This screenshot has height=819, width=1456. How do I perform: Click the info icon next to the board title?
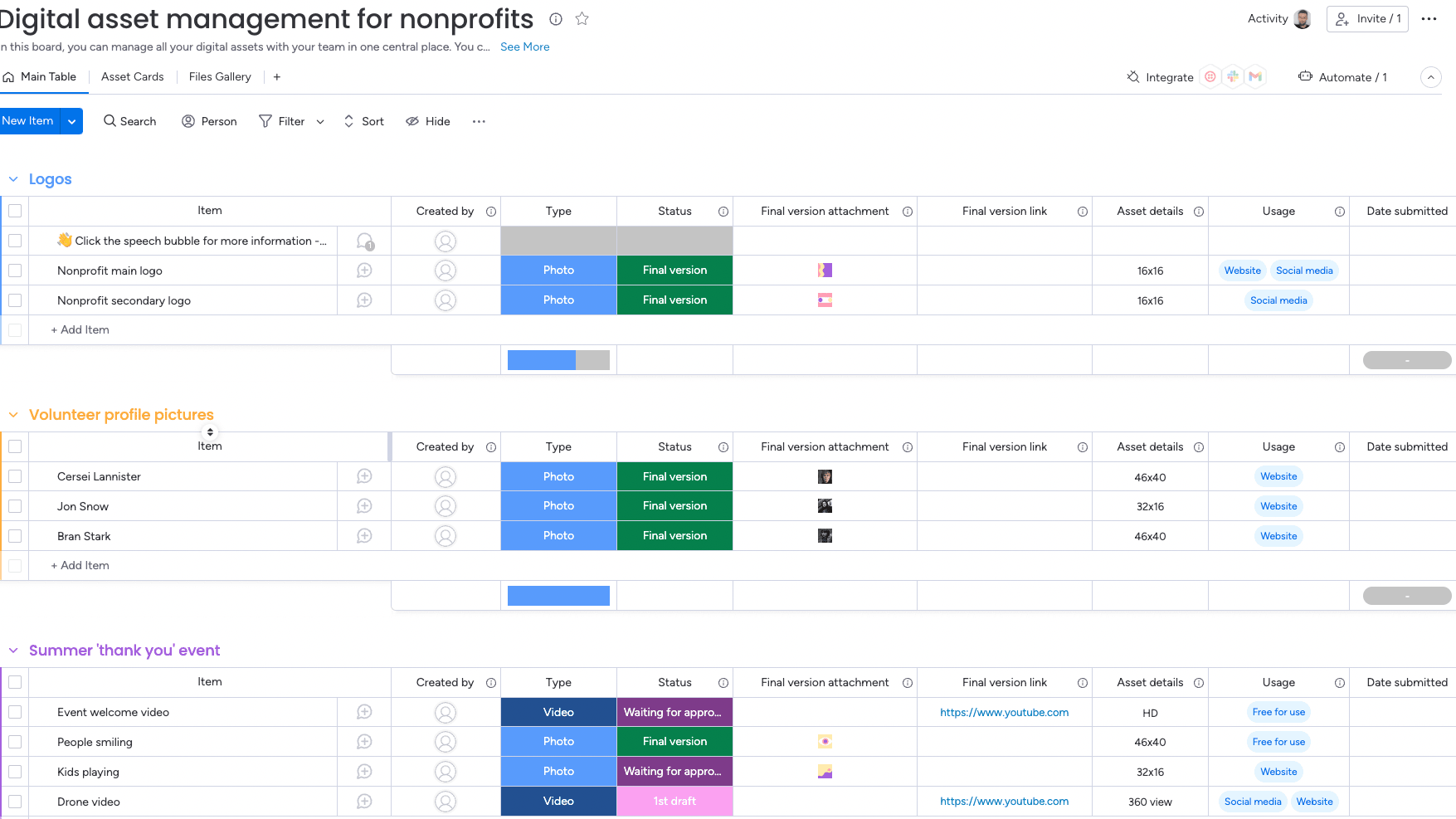click(555, 18)
